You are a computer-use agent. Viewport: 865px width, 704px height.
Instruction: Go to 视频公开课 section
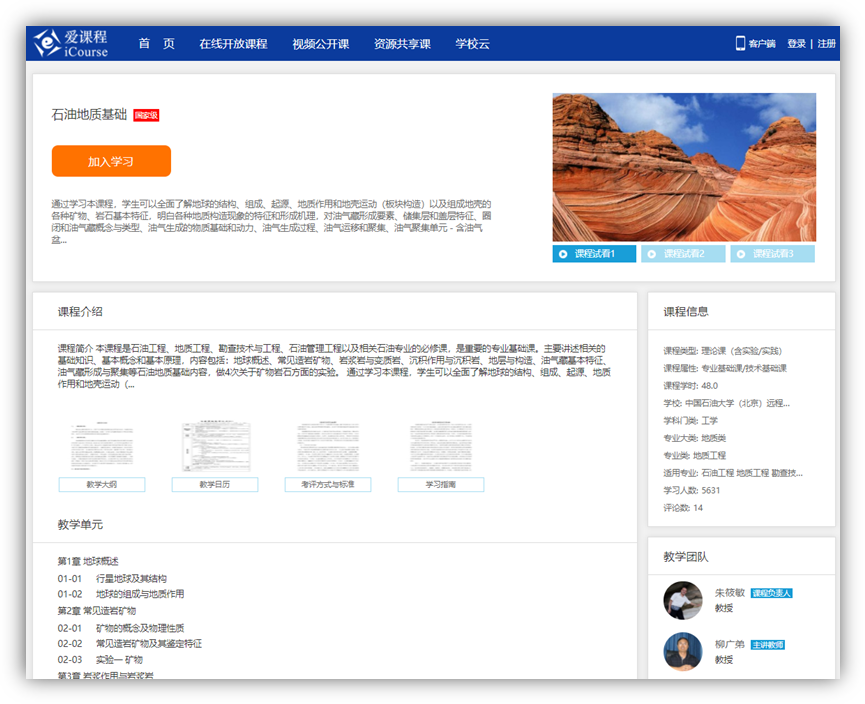tap(320, 44)
